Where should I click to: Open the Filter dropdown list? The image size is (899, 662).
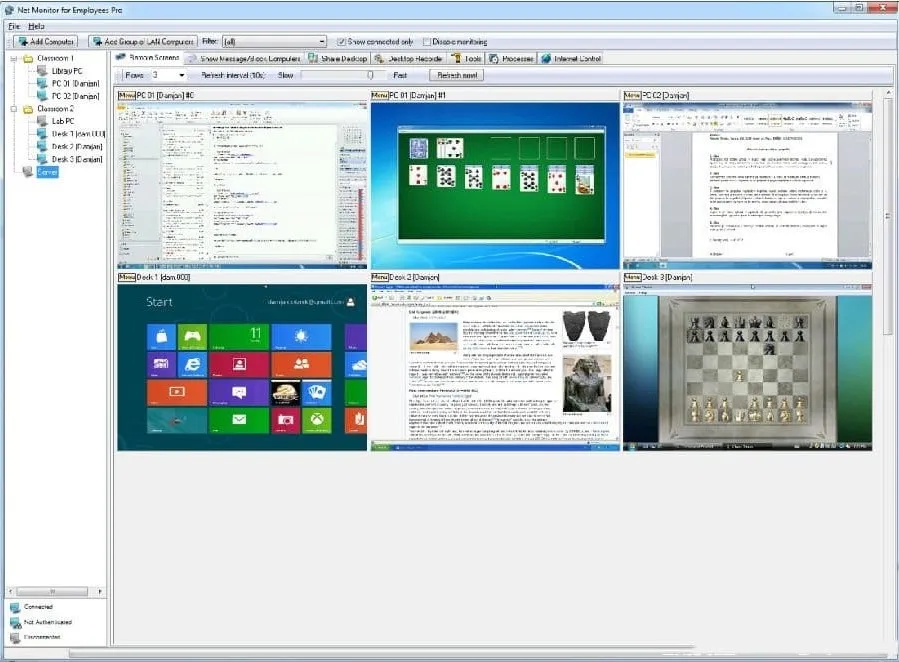(x=321, y=42)
